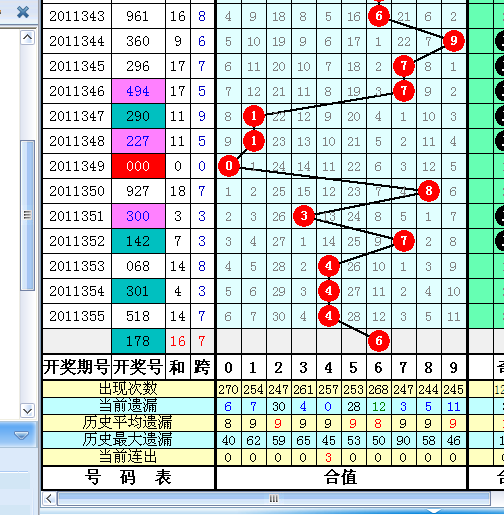The width and height of the screenshot is (504, 515).
Task: Click the horizontal scrollbar left arrow
Action: point(49,499)
